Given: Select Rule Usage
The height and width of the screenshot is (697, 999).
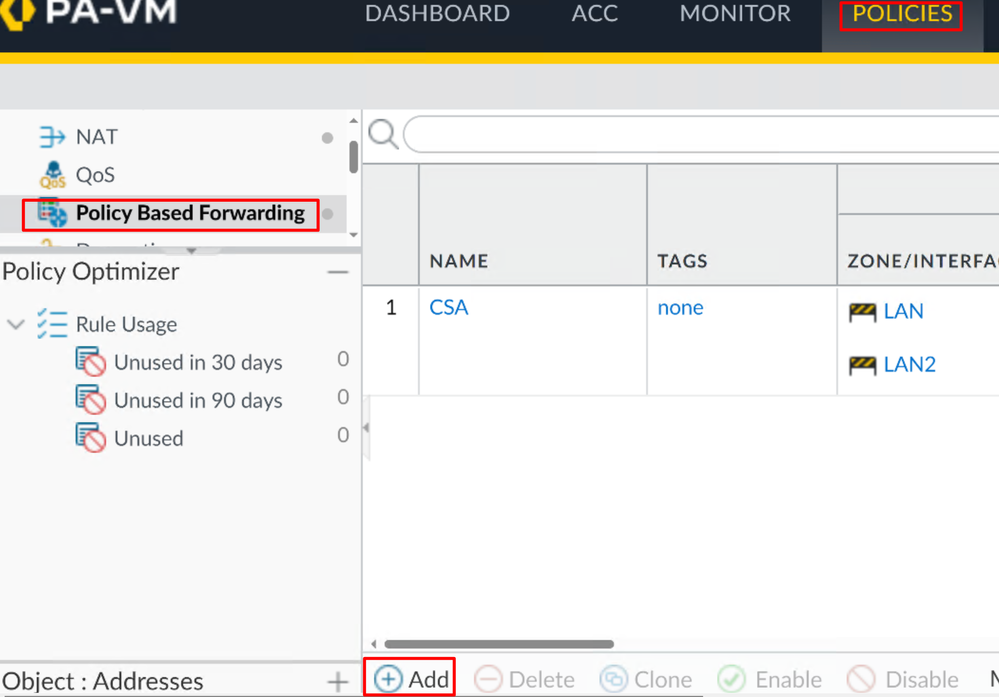Looking at the screenshot, I should click(126, 324).
